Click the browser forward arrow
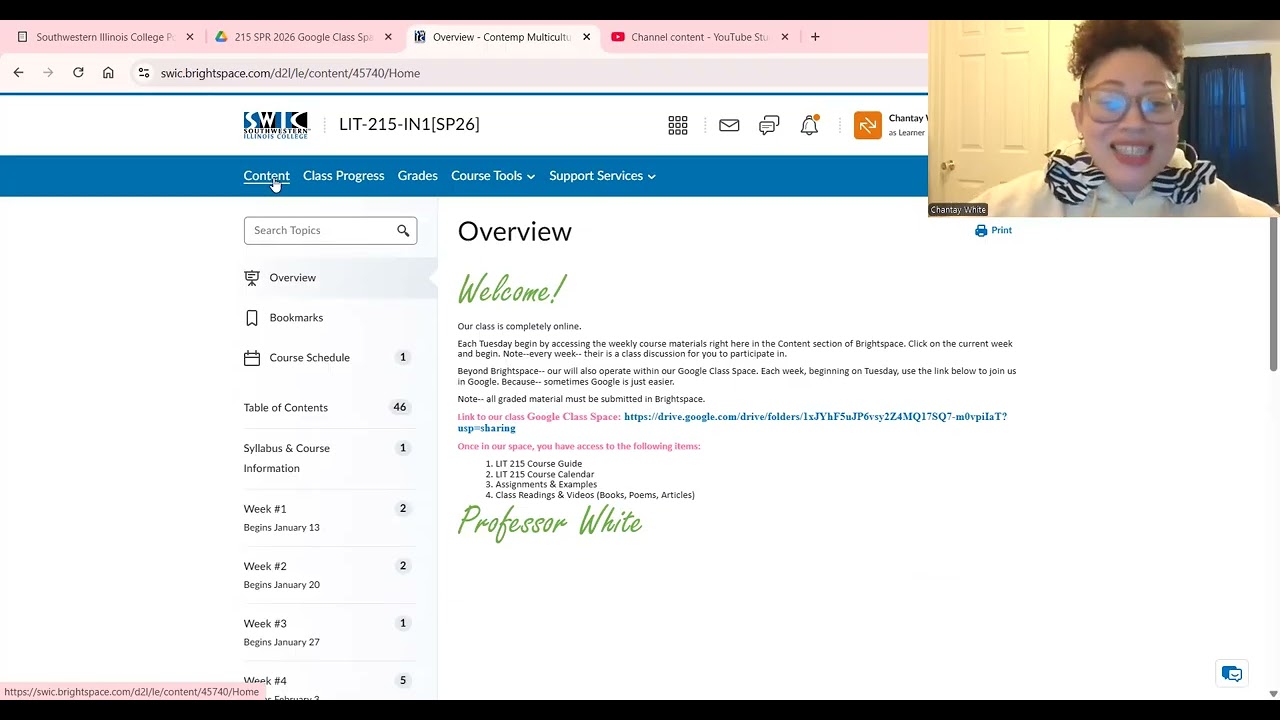Image resolution: width=1280 pixels, height=720 pixels. click(x=48, y=72)
